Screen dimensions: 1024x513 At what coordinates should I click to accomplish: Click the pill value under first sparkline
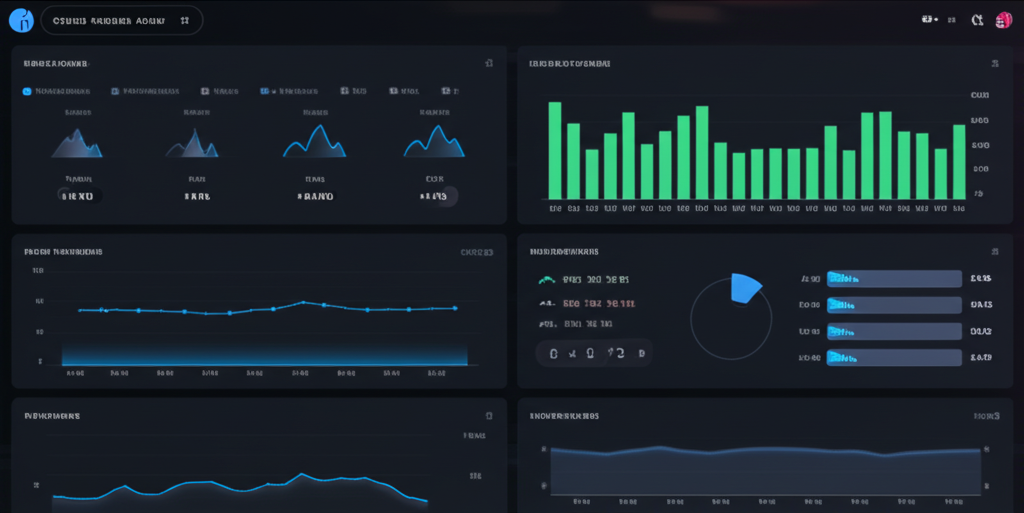coord(78,196)
